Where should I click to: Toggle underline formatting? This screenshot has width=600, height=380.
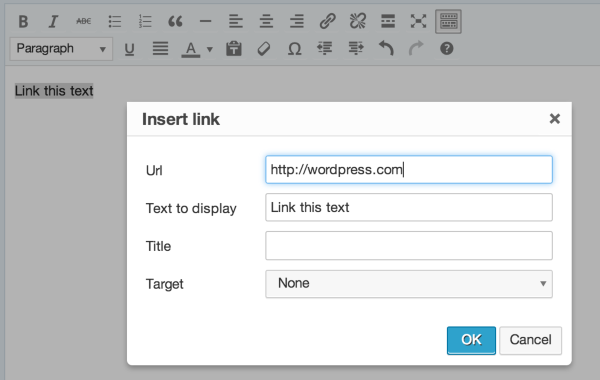tap(129, 49)
